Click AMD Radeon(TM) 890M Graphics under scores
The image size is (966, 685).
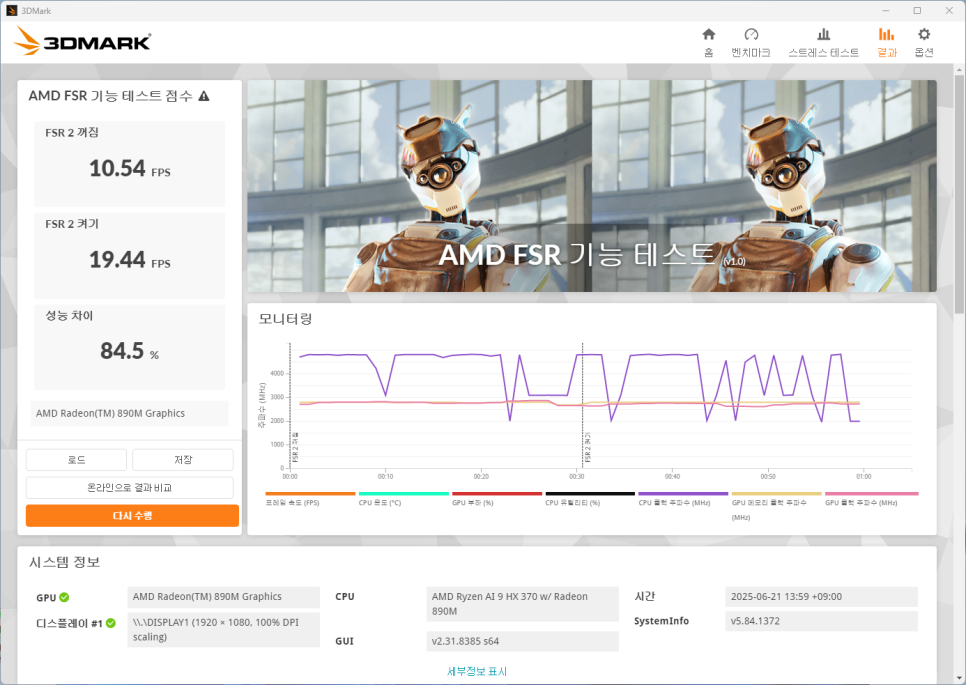[129, 413]
